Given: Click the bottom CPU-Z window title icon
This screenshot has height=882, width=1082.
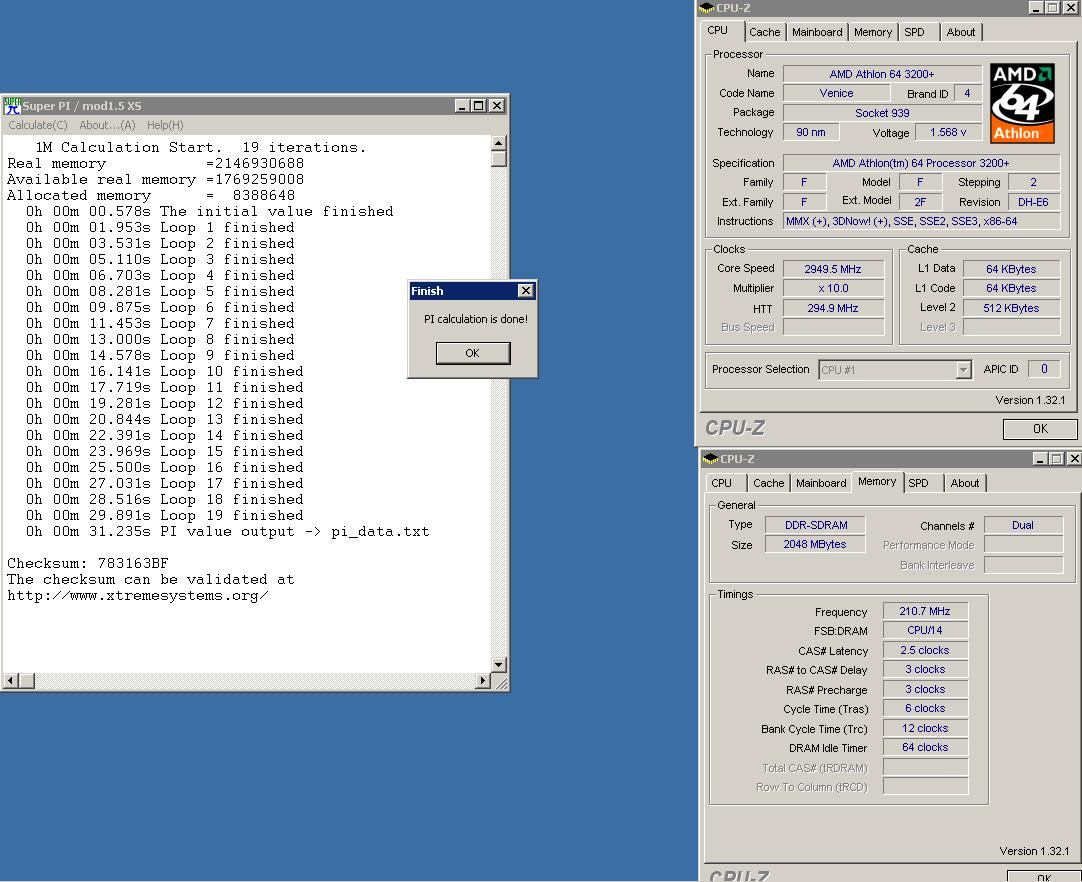Looking at the screenshot, I should pyautogui.click(x=711, y=459).
